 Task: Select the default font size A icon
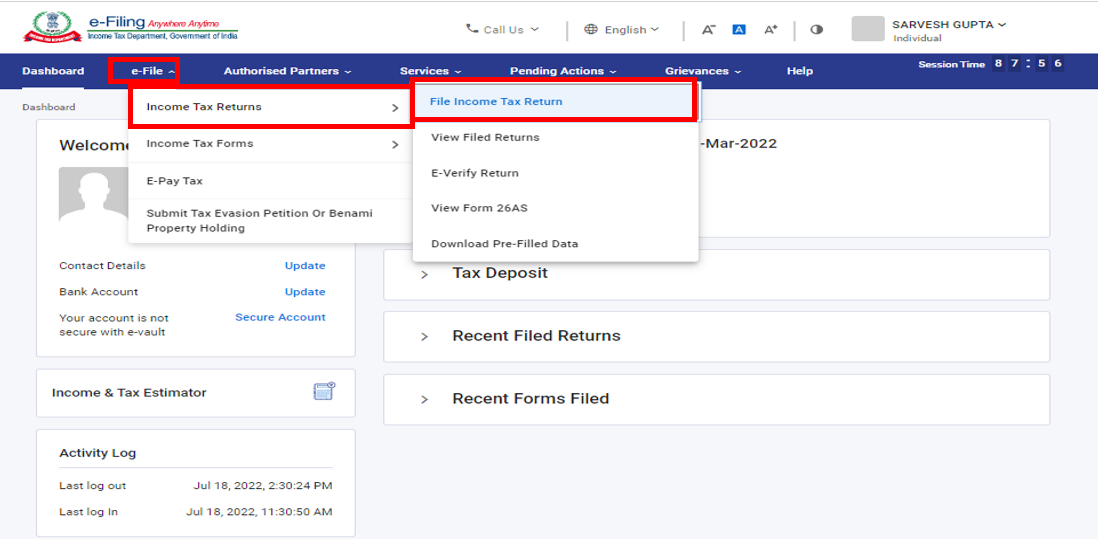pos(739,29)
